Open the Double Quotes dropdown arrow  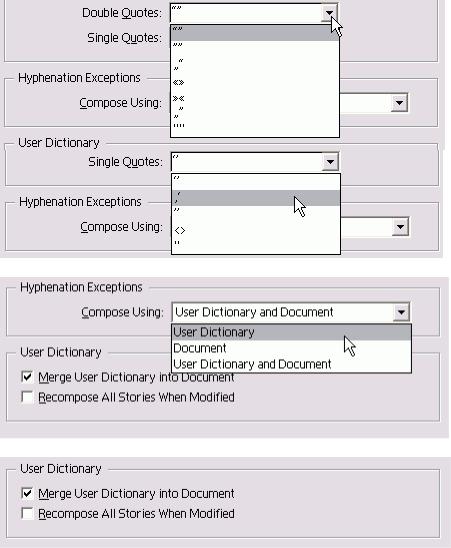(329, 13)
